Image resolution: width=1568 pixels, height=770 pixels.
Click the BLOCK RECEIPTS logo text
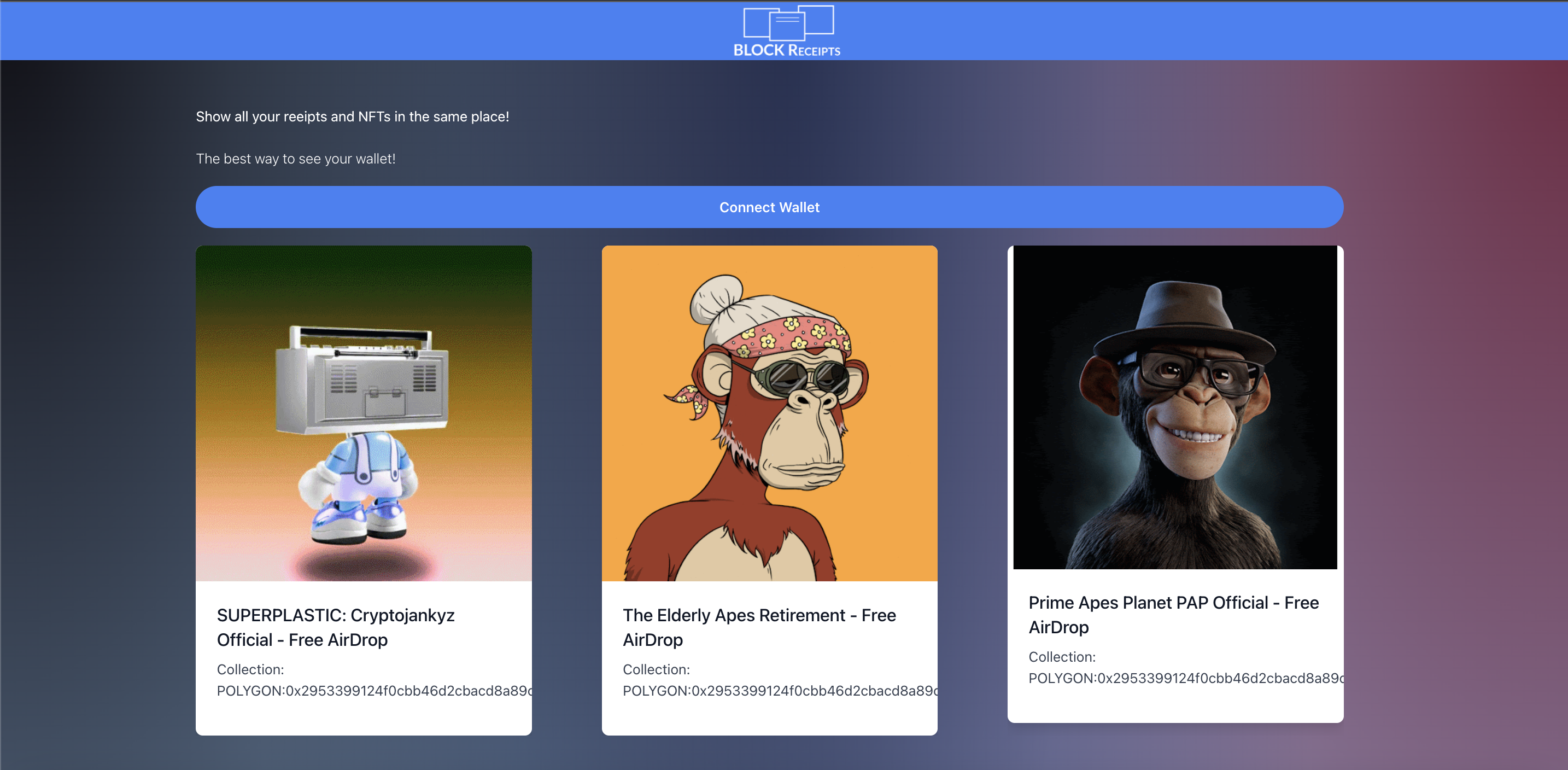click(x=786, y=50)
